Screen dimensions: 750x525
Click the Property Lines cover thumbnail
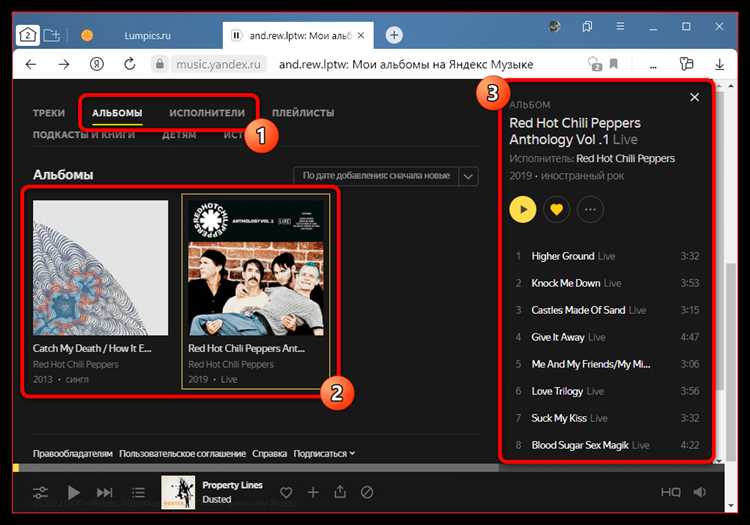(x=178, y=492)
